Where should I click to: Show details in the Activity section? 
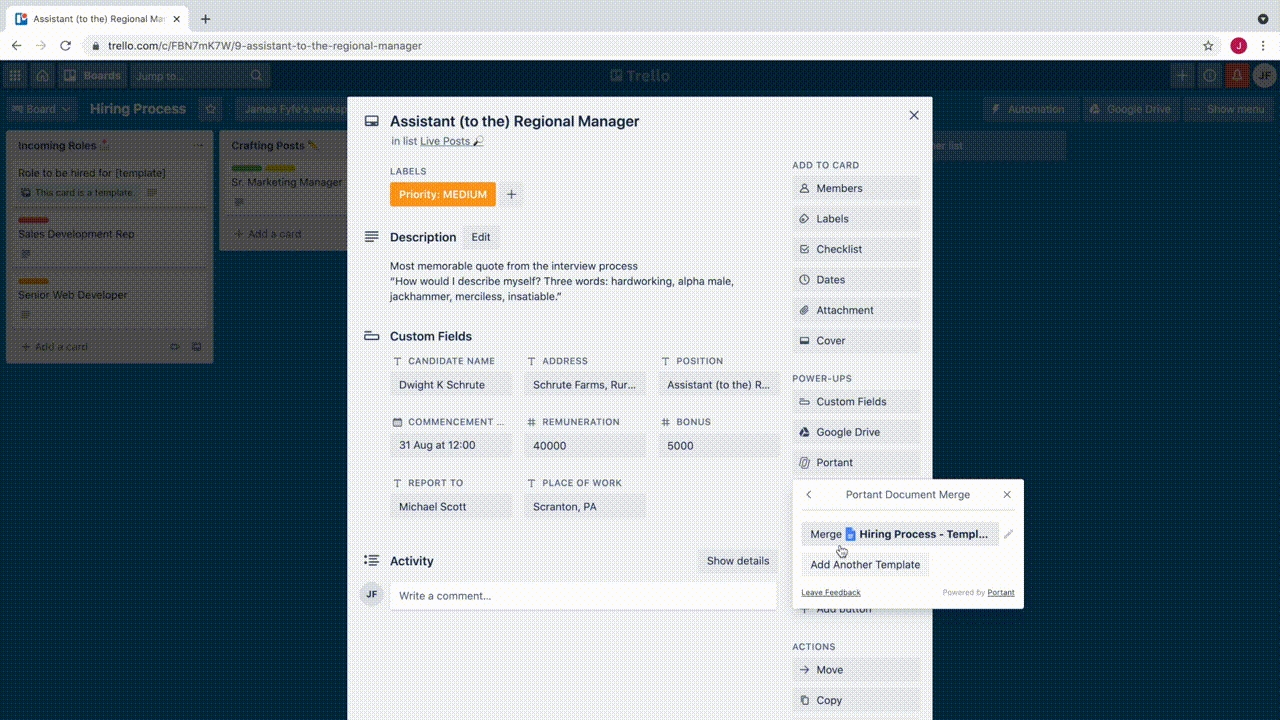tap(737, 561)
